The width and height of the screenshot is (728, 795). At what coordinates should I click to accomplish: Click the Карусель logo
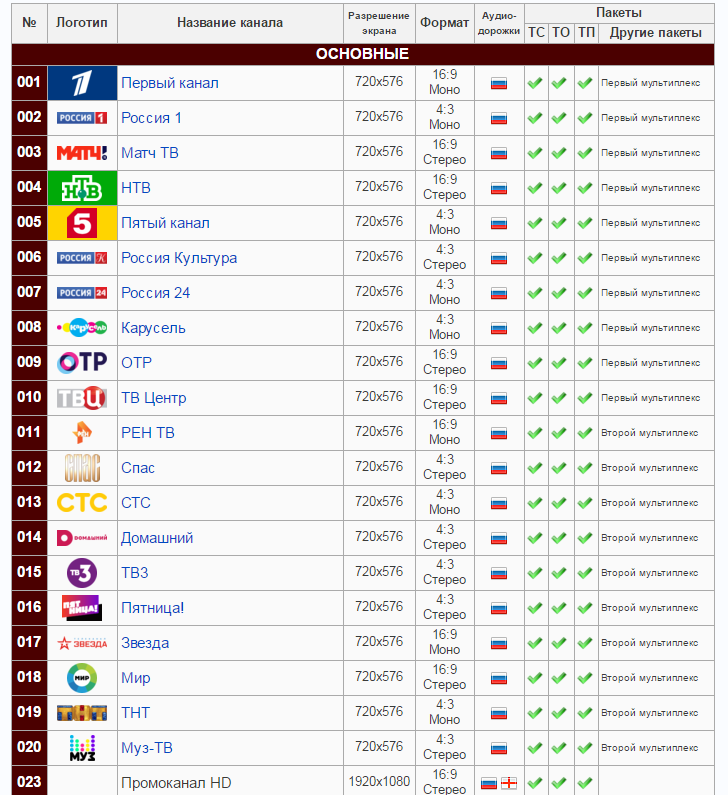tap(82, 328)
